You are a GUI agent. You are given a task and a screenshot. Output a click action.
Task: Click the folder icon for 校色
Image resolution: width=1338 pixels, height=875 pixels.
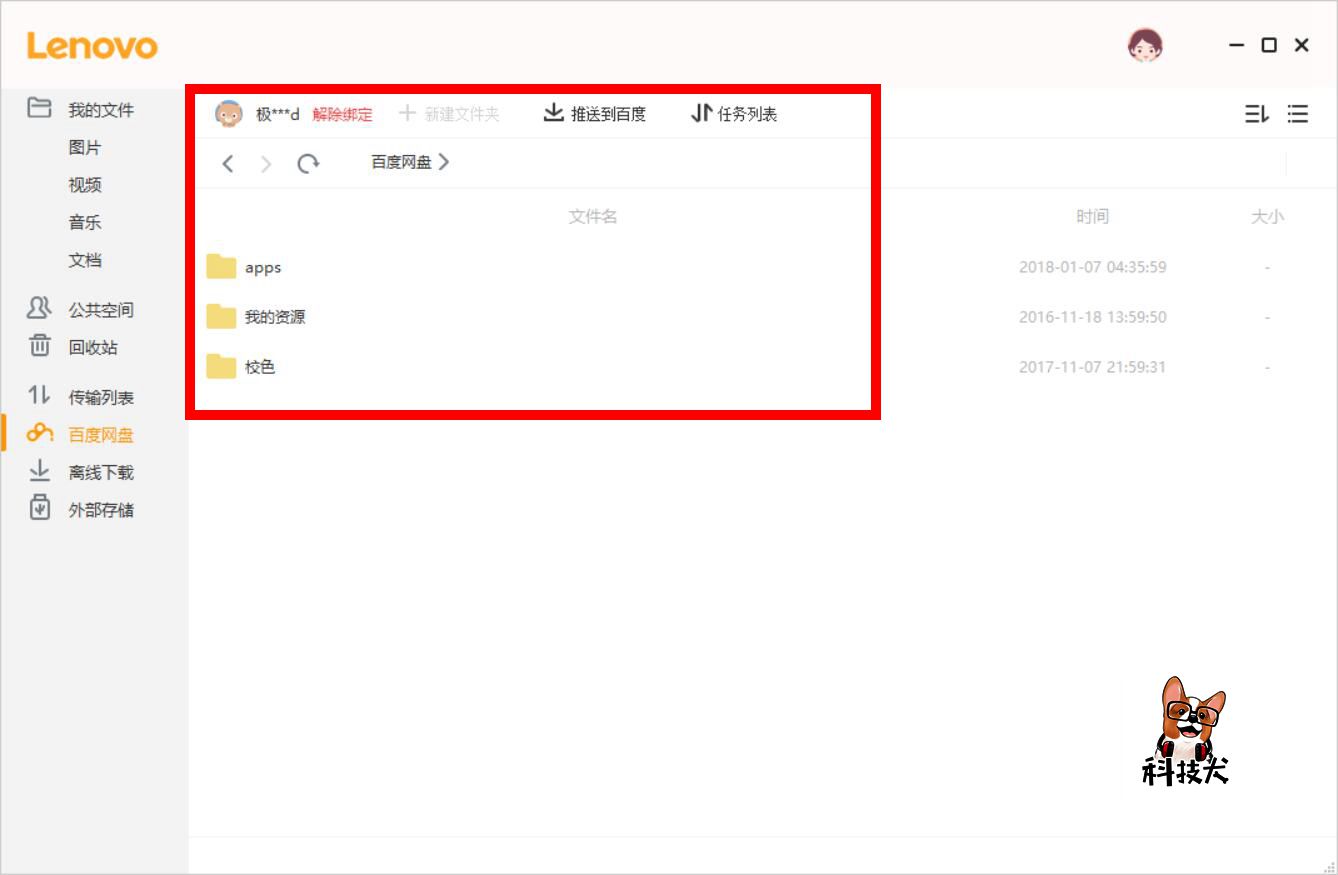tap(221, 366)
